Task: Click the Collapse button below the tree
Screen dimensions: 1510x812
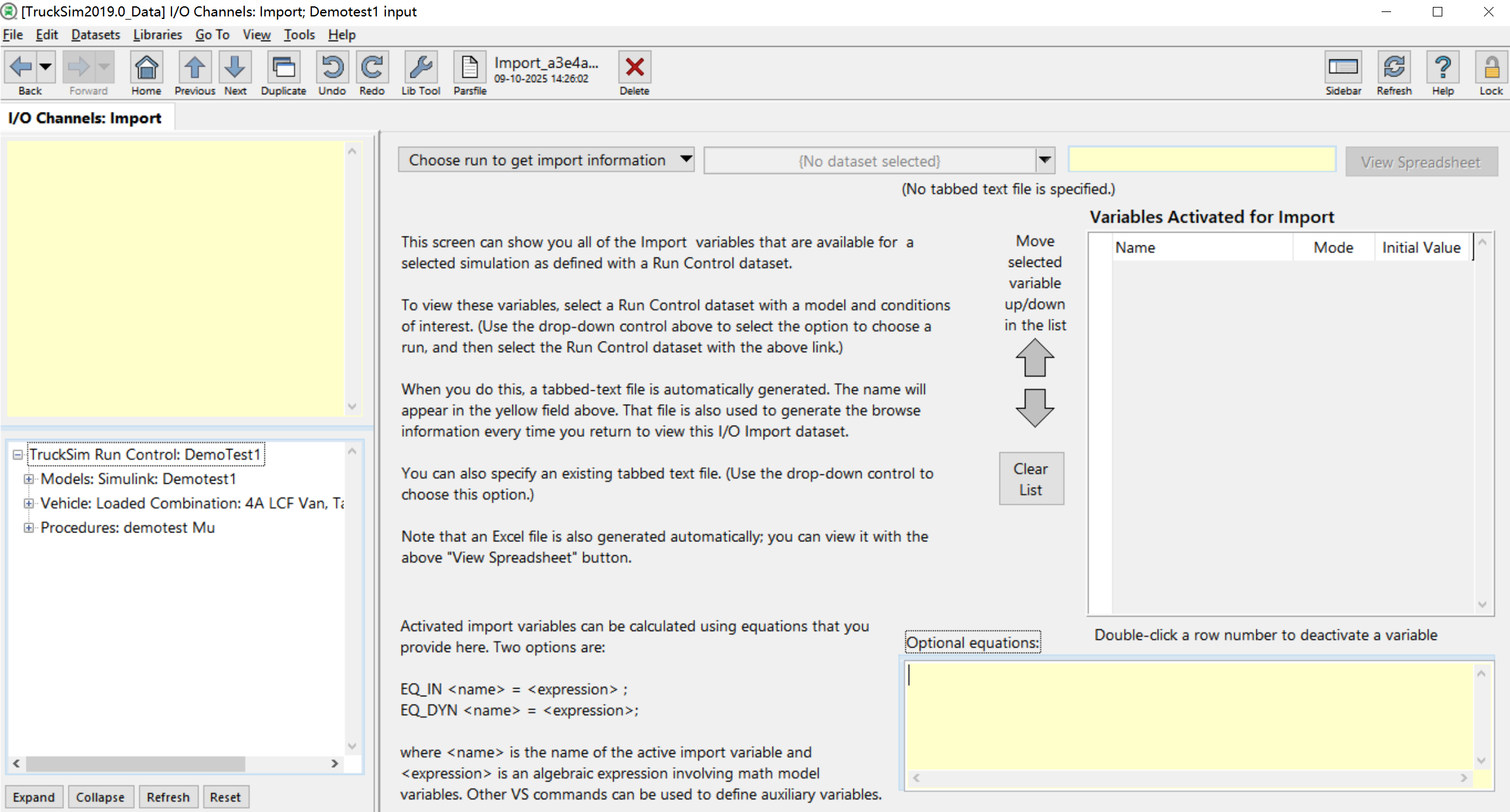Action: (x=100, y=797)
